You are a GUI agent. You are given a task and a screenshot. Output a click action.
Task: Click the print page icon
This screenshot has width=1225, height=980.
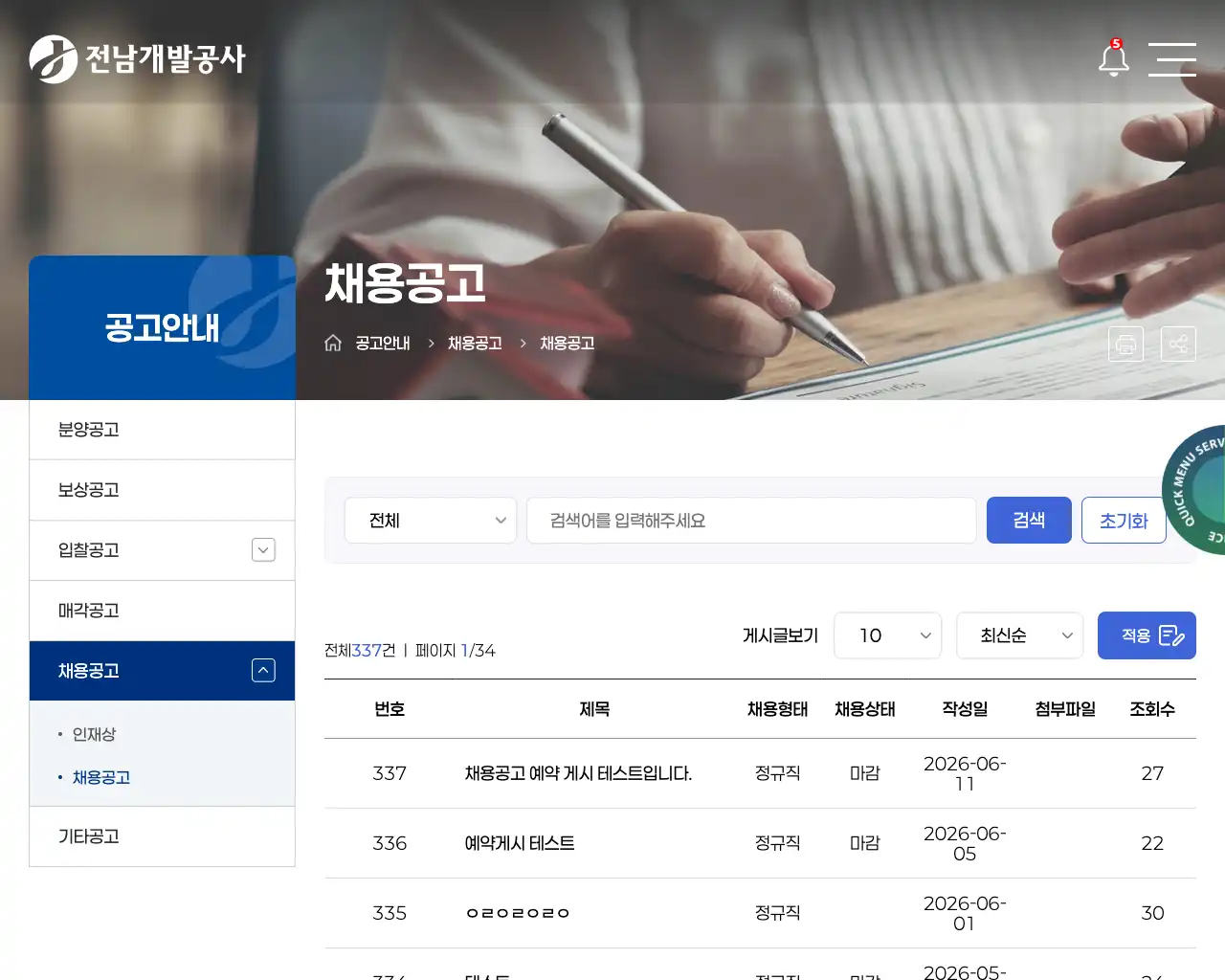1125,344
